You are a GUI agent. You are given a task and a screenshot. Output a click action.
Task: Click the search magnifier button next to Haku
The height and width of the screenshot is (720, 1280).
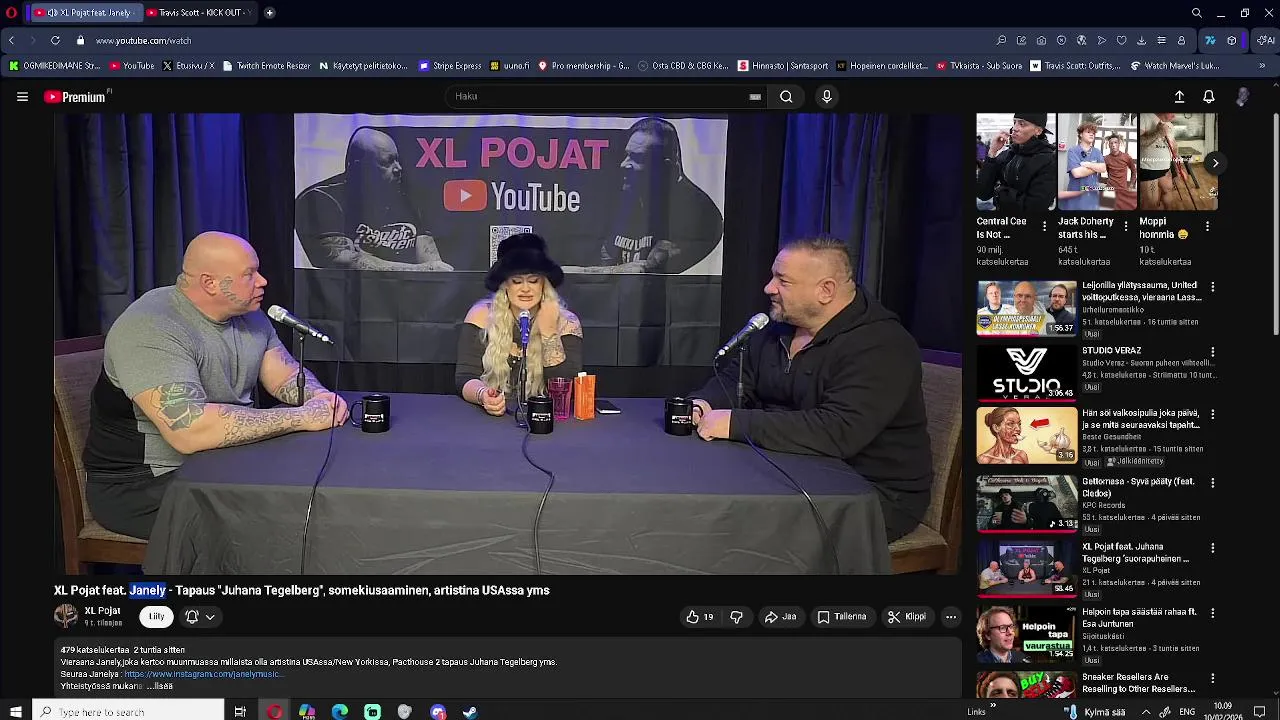click(786, 97)
